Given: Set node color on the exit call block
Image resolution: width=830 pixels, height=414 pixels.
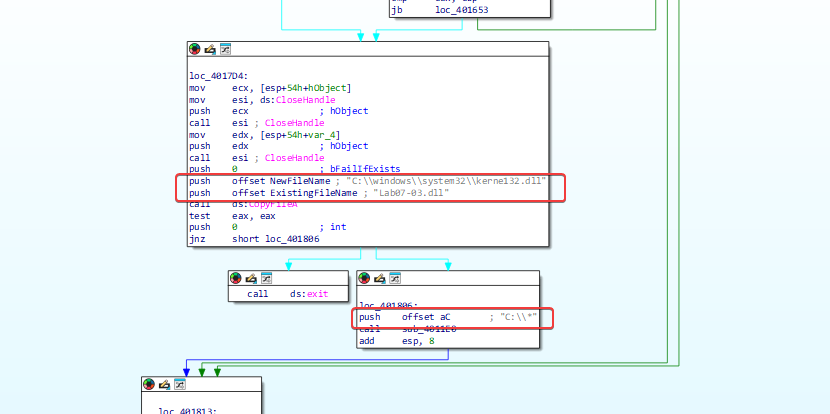Looking at the screenshot, I should [236, 278].
